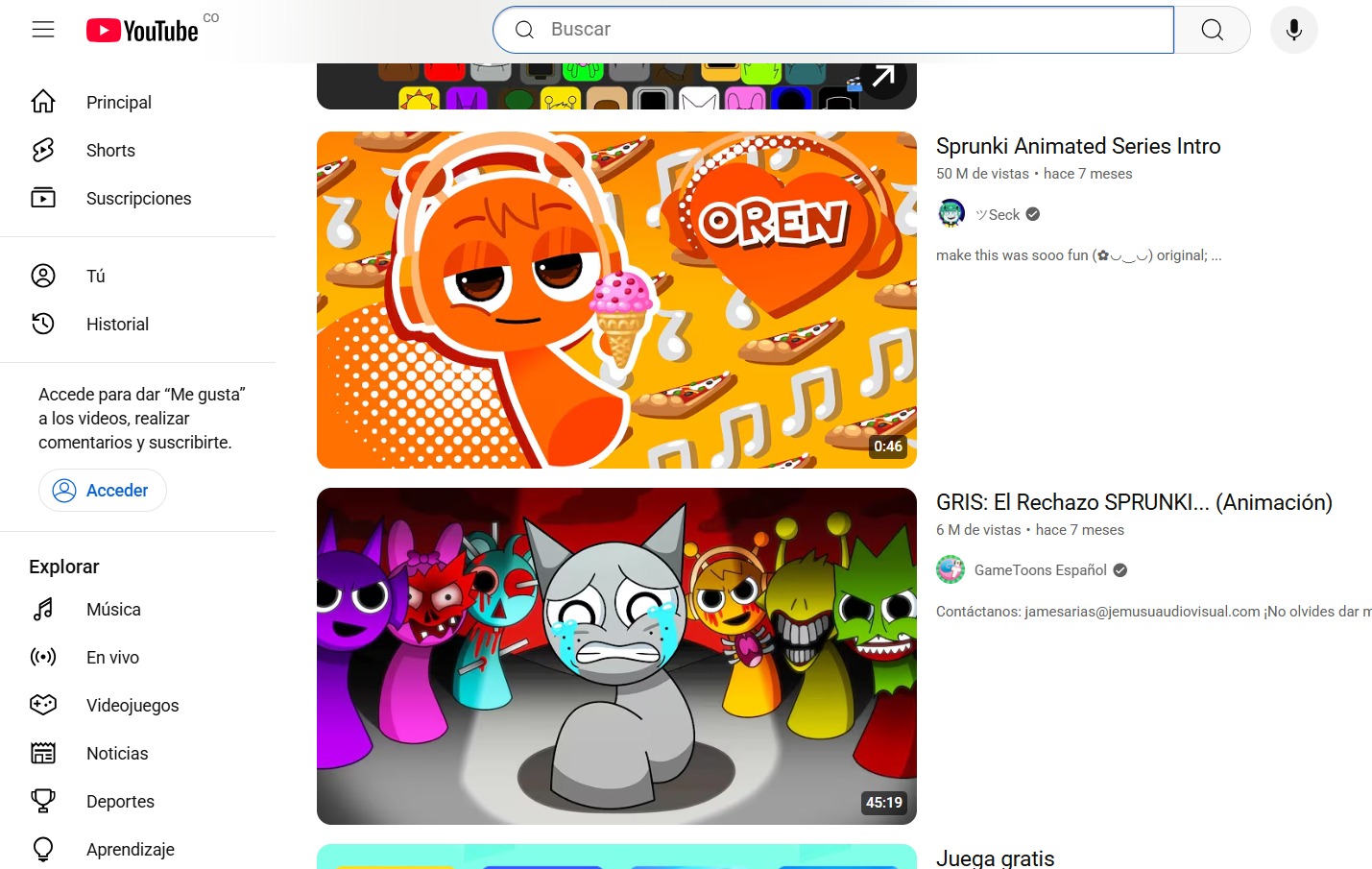The width and height of the screenshot is (1372, 869).
Task: Click the arrow icon on top thumbnail
Action: coord(884,77)
